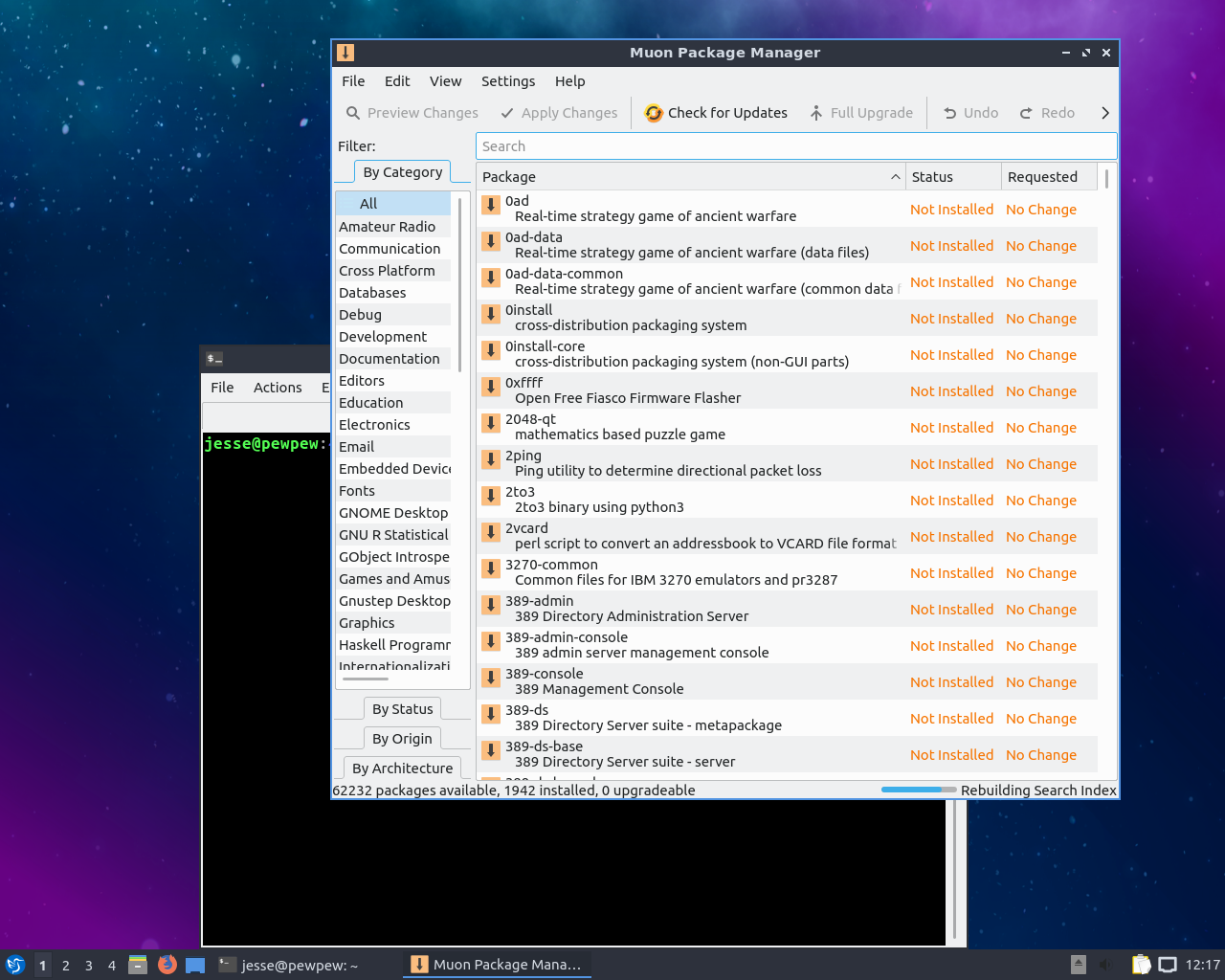Click the 389-admin package status icon
Screen dimensions: 1225x980
click(x=491, y=604)
